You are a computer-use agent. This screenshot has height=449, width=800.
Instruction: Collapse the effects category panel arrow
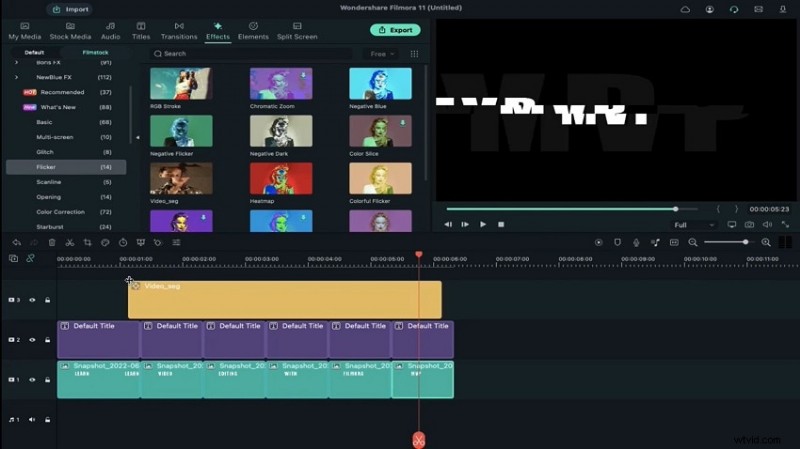pos(137,137)
